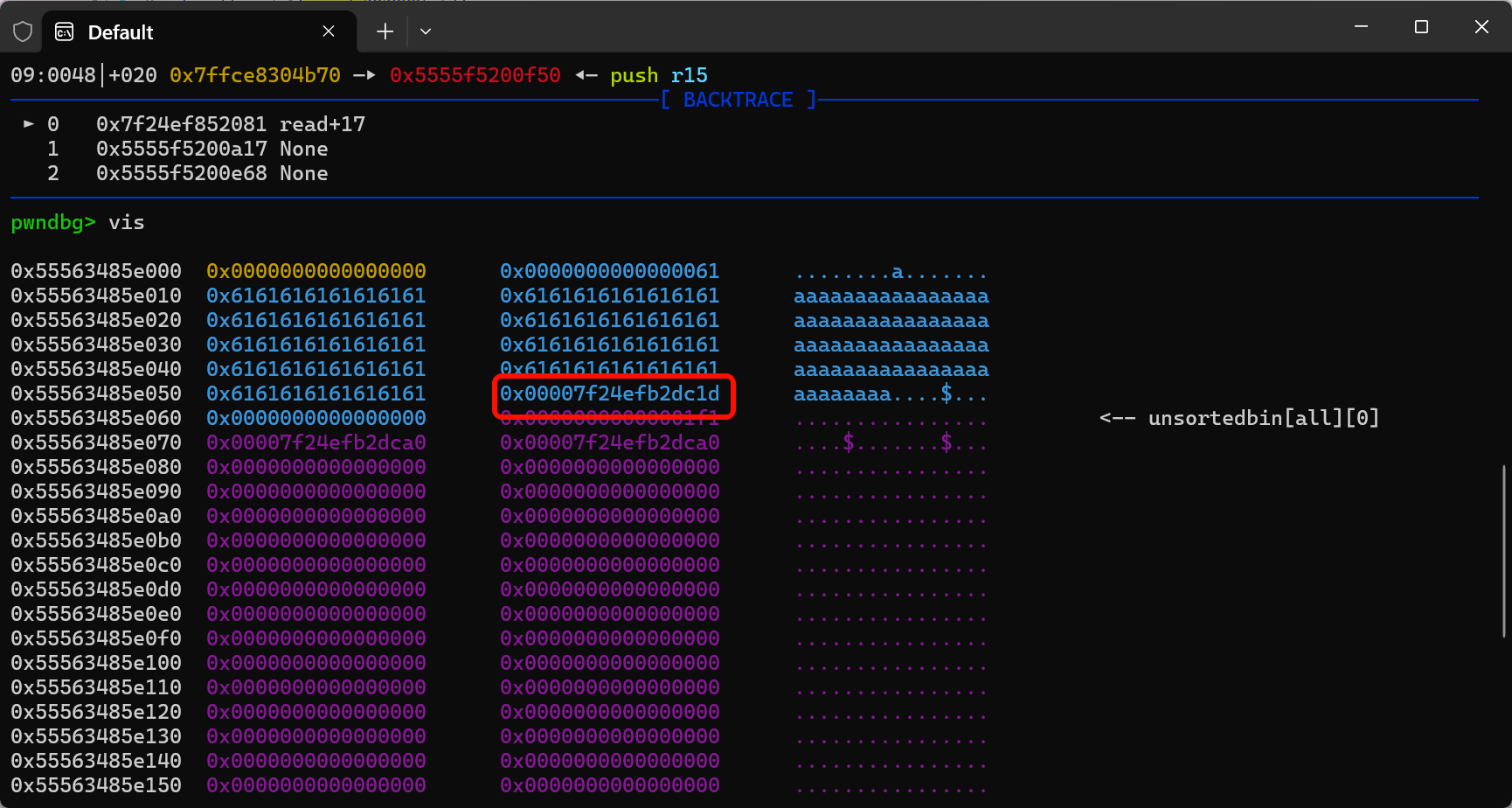This screenshot has width=1512, height=808.
Task: Click heap address 0x55563485e120
Action: 96,712
